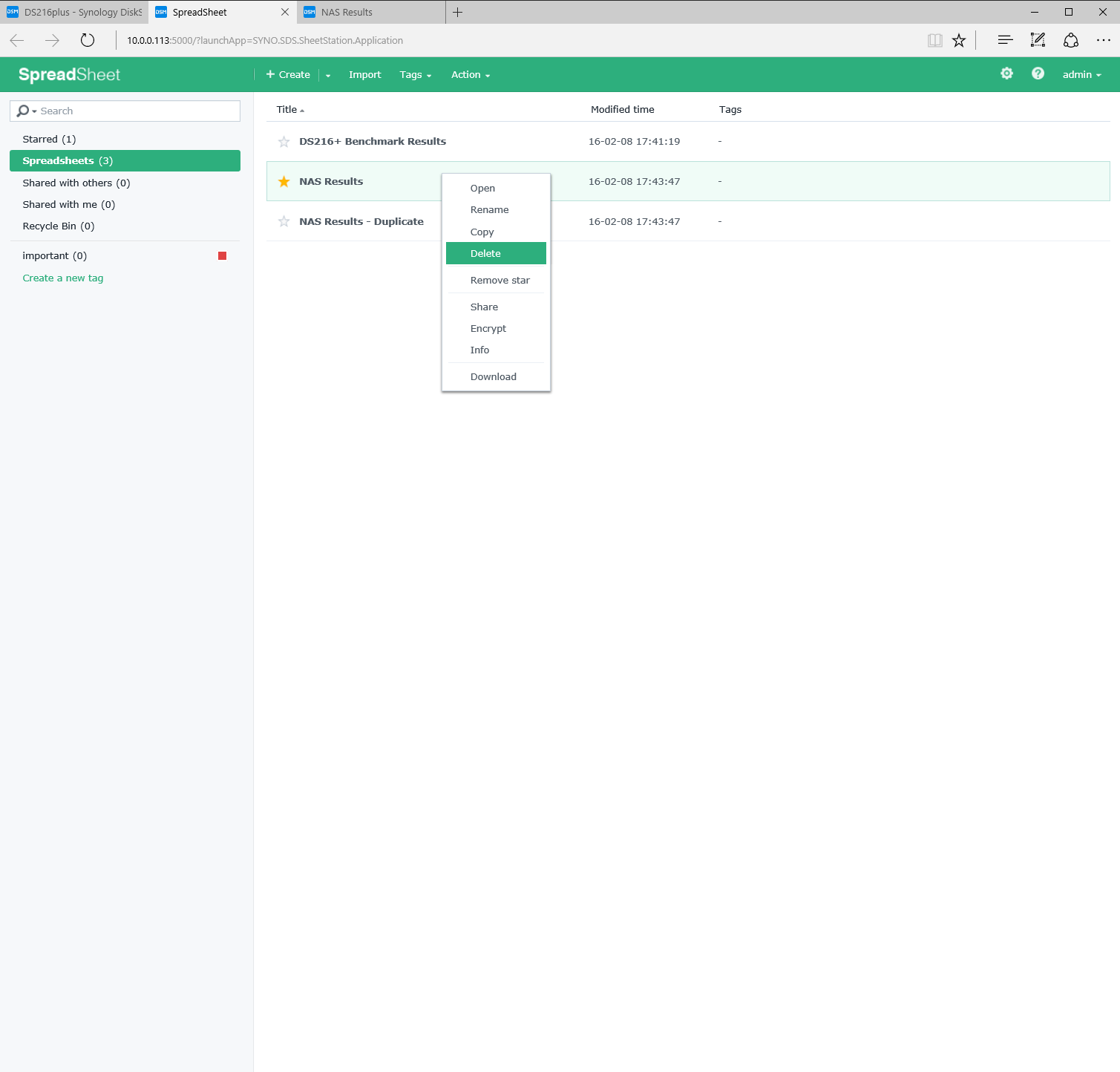Click the search magnifier icon
The width and height of the screenshot is (1120, 1072).
click(24, 111)
